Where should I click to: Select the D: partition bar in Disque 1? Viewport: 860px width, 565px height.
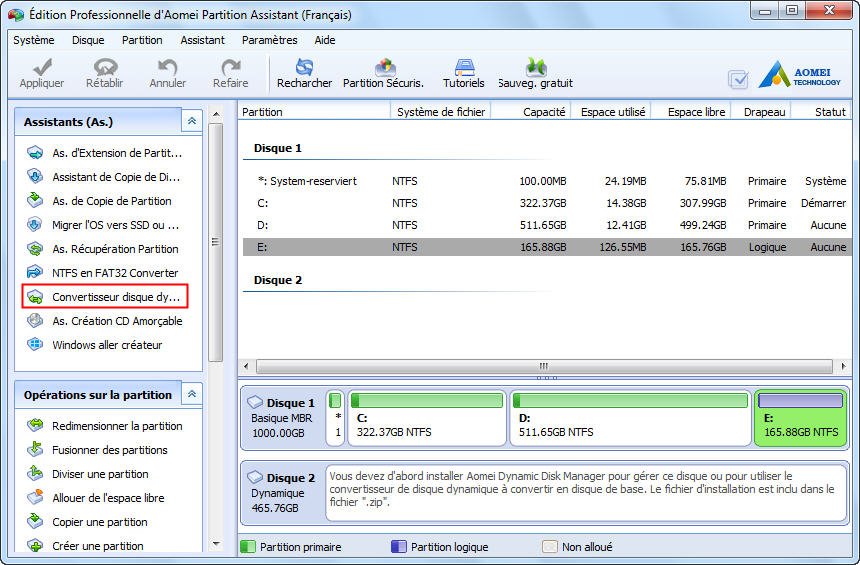(x=629, y=417)
